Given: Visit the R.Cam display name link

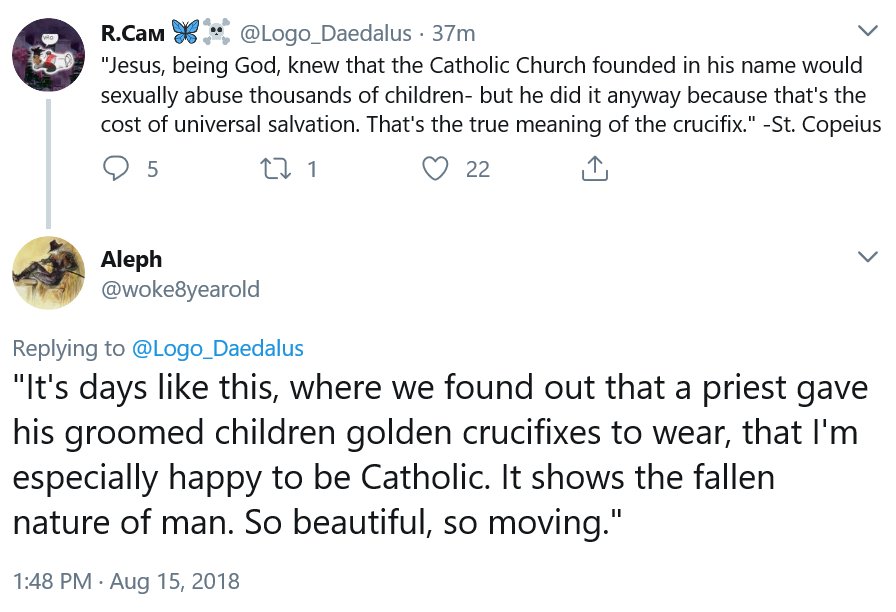Looking at the screenshot, I should point(131,33).
